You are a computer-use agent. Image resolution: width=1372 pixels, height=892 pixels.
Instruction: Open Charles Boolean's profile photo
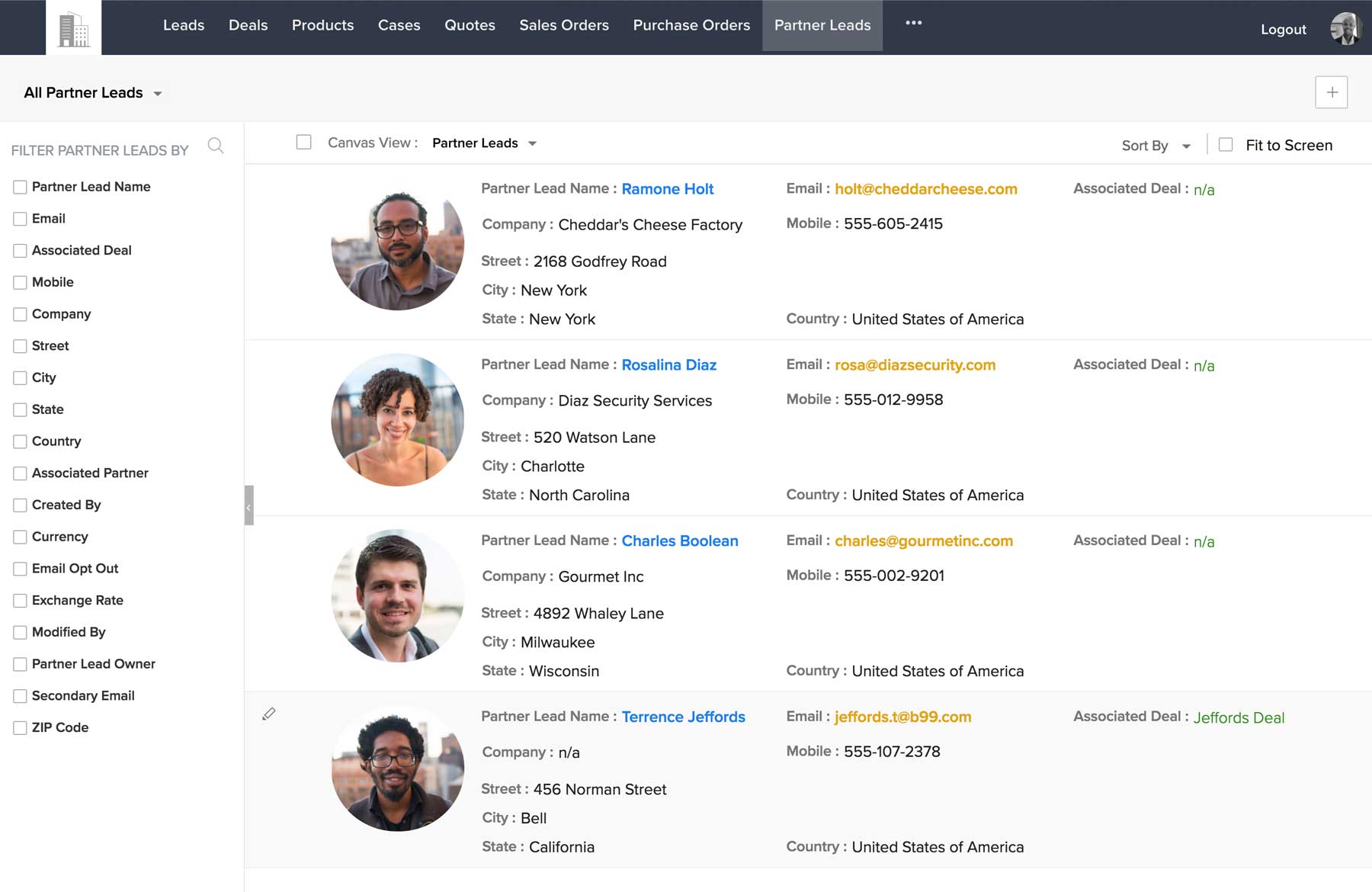[x=397, y=596]
